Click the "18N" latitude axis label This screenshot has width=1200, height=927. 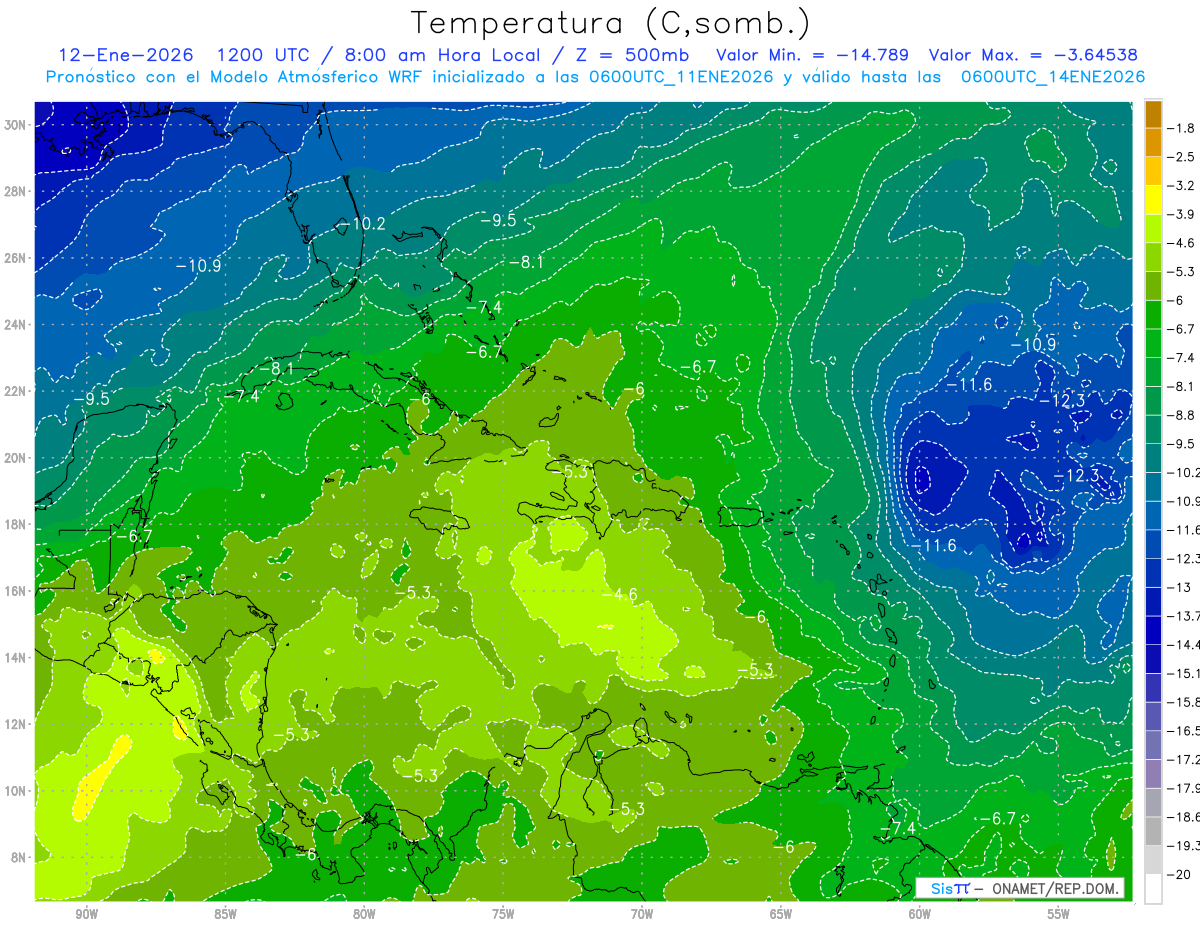(15, 524)
